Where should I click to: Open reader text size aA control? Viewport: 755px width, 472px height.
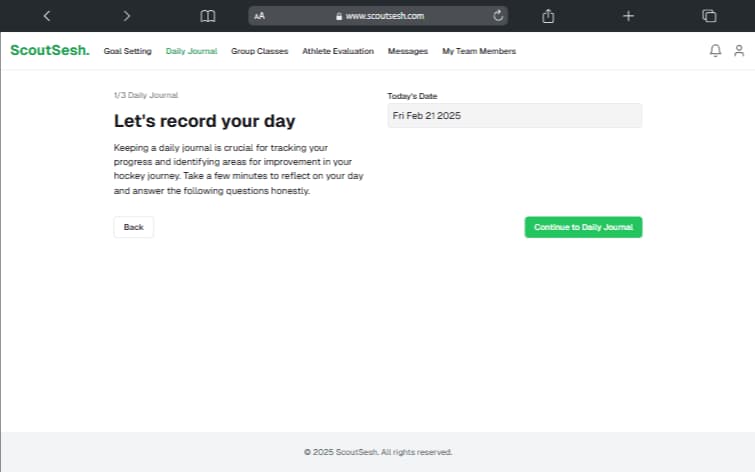pos(259,16)
